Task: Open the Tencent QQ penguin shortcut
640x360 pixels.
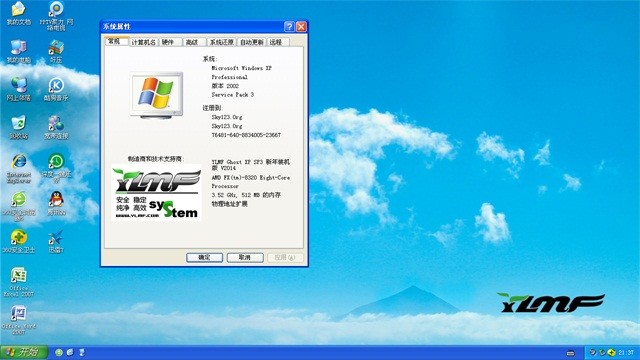Action: point(56,204)
